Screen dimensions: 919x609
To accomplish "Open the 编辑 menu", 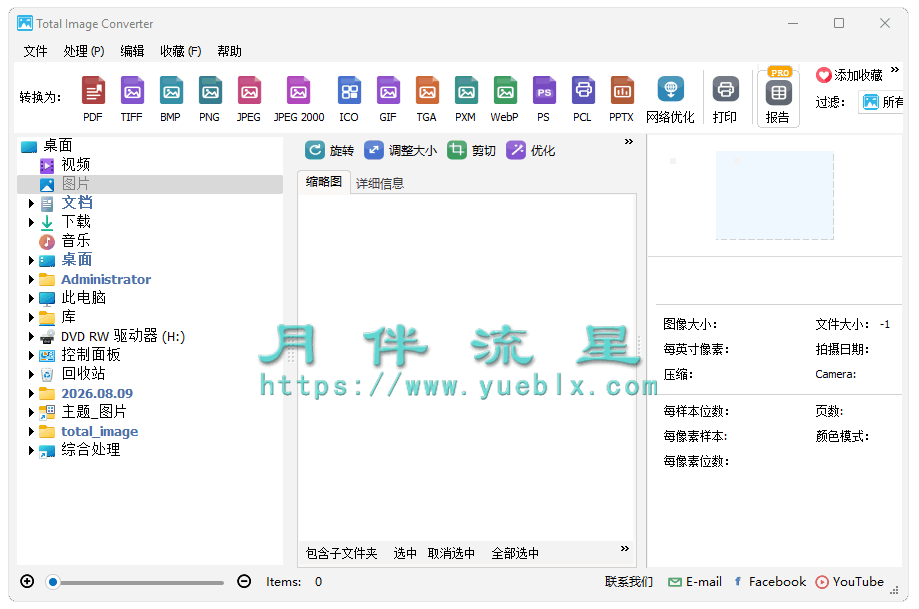I will tap(132, 52).
